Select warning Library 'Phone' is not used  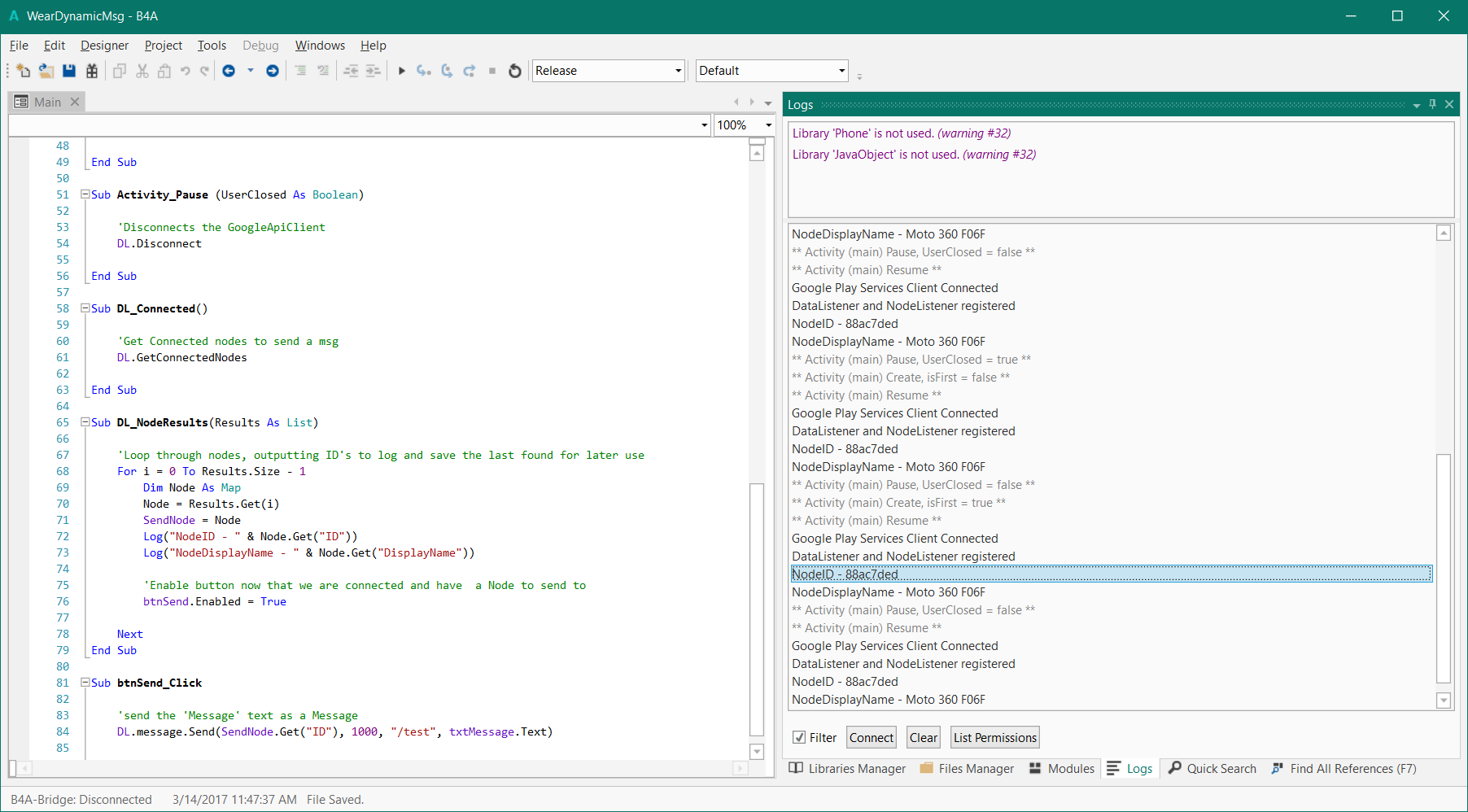click(902, 133)
